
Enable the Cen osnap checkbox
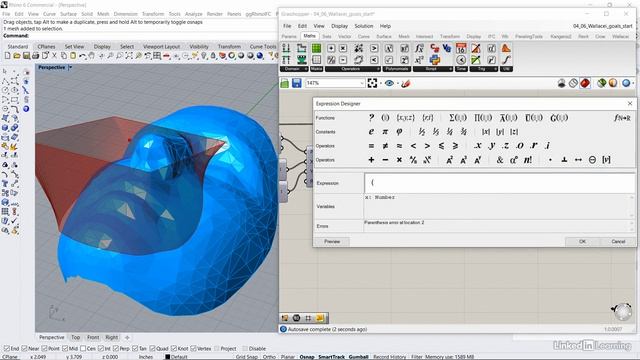[x=83, y=349]
